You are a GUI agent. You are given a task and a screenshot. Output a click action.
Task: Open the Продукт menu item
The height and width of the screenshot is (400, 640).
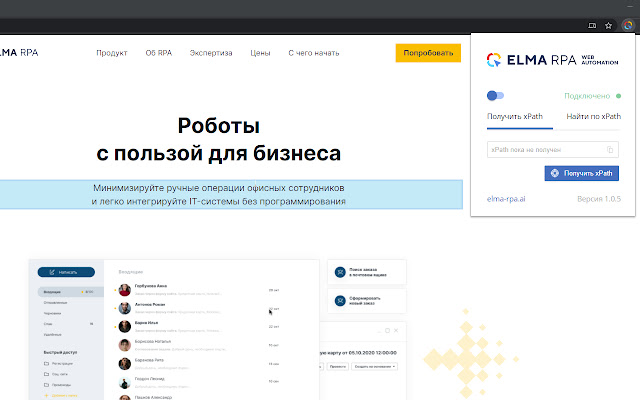[112, 53]
